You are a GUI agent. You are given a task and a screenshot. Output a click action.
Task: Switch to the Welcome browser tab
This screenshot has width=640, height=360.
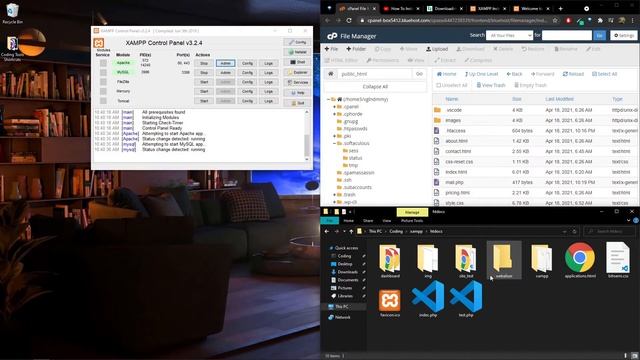532,8
